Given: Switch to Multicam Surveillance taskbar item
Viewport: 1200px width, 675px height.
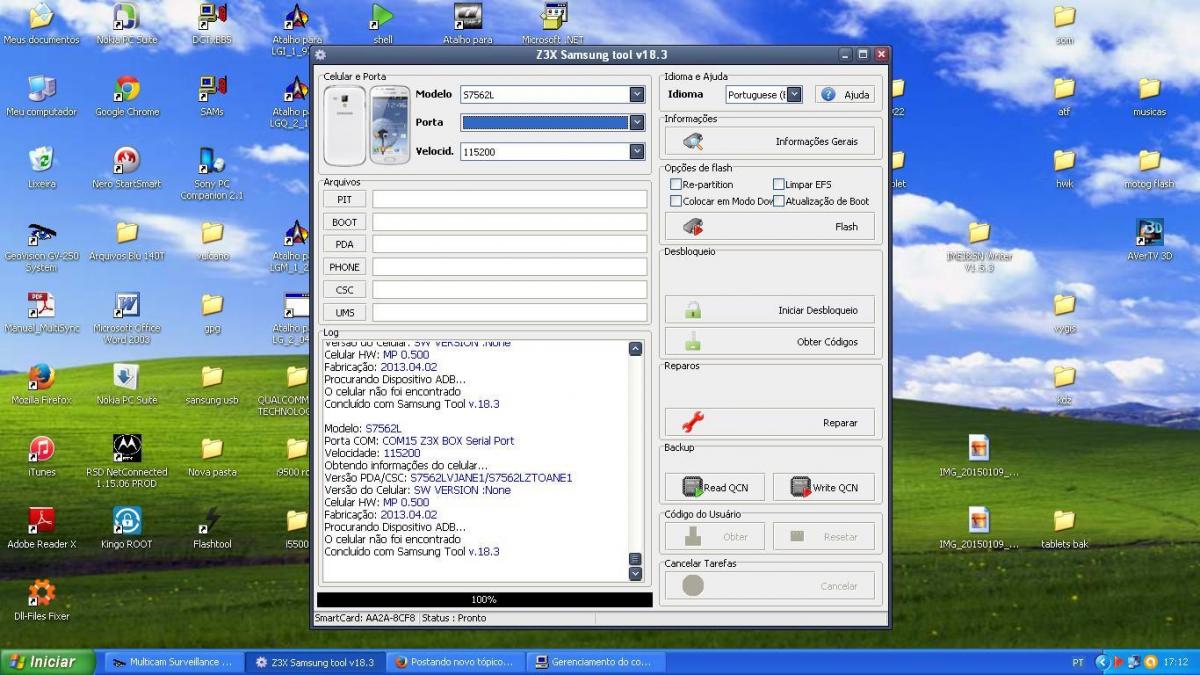Looking at the screenshot, I should tap(172, 662).
